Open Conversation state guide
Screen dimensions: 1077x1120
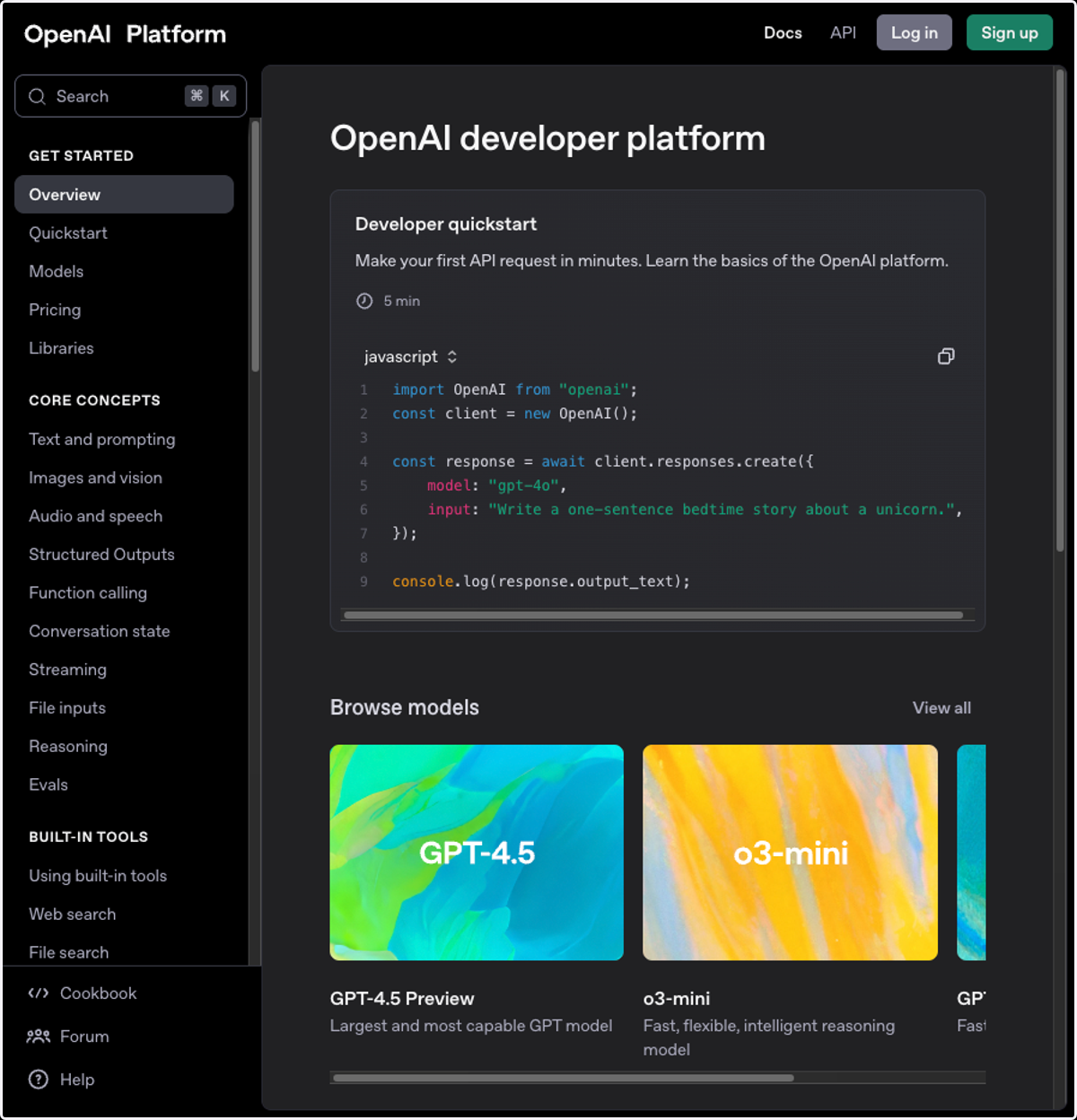coord(99,631)
